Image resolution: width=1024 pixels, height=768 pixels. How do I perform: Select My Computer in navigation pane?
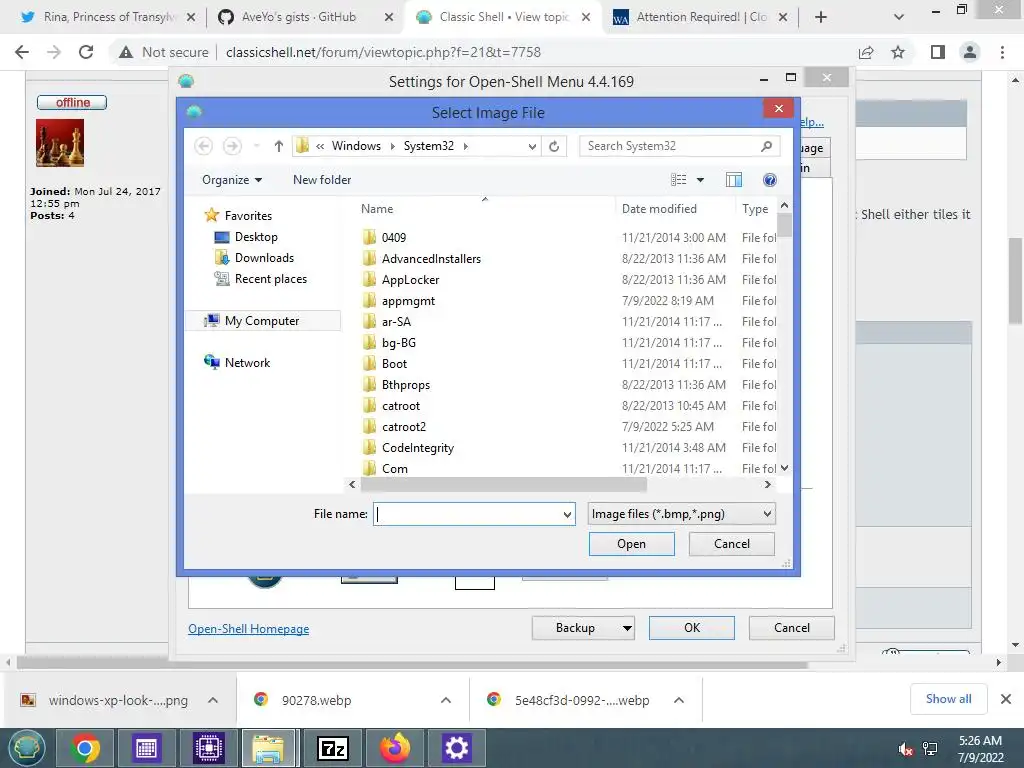[x=261, y=321]
